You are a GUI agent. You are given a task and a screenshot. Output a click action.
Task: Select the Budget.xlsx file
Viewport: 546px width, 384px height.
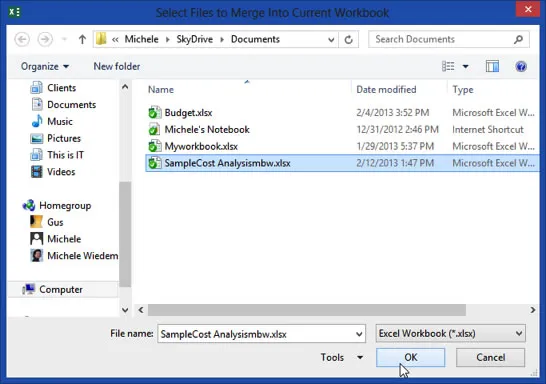click(x=188, y=113)
